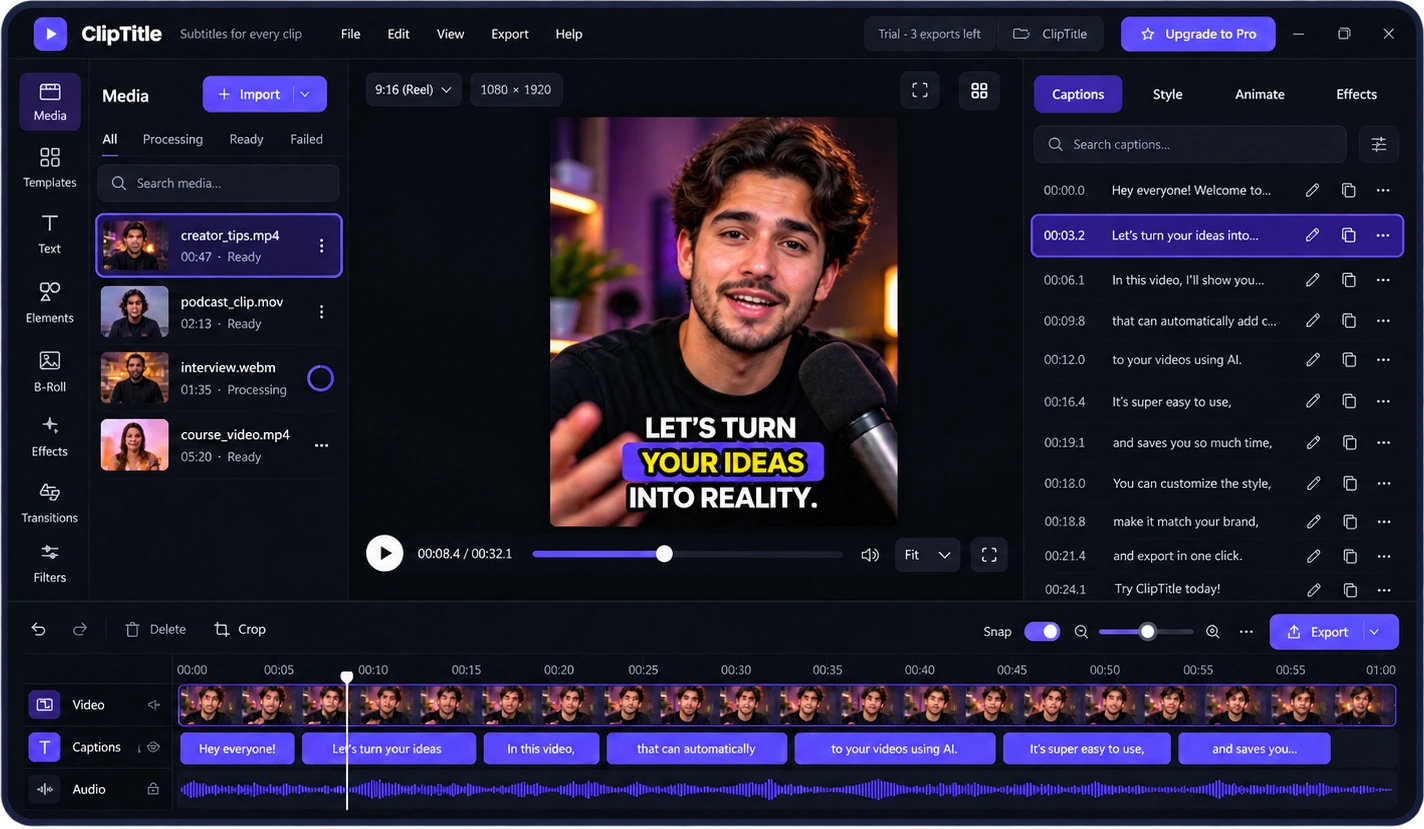Zoom in the timeline with magnifier plus

[1212, 632]
